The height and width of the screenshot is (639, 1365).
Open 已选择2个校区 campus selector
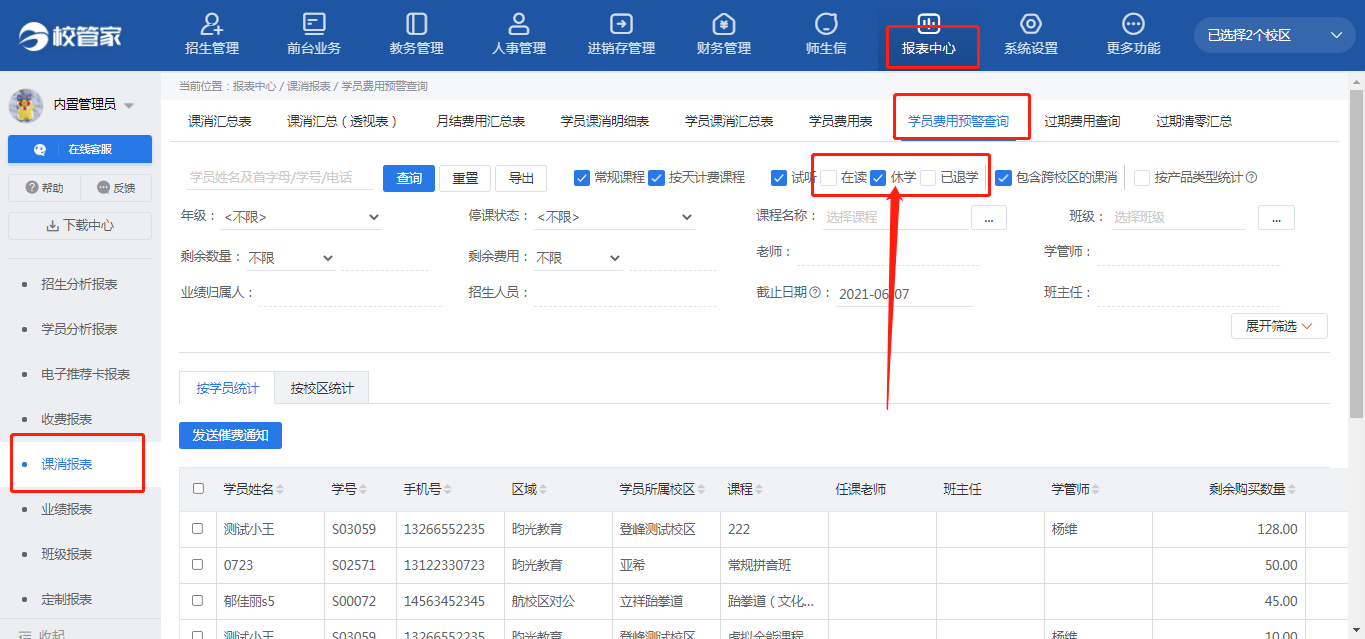[x=1275, y=35]
